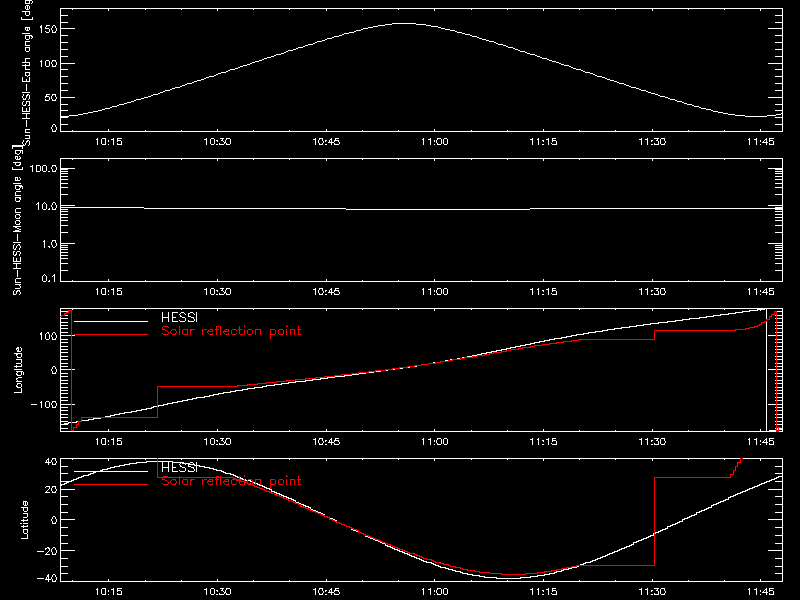Image resolution: width=800 pixels, height=600 pixels.
Task: Click the red step at 11:30 in Latitude plot
Action: [x=655, y=521]
